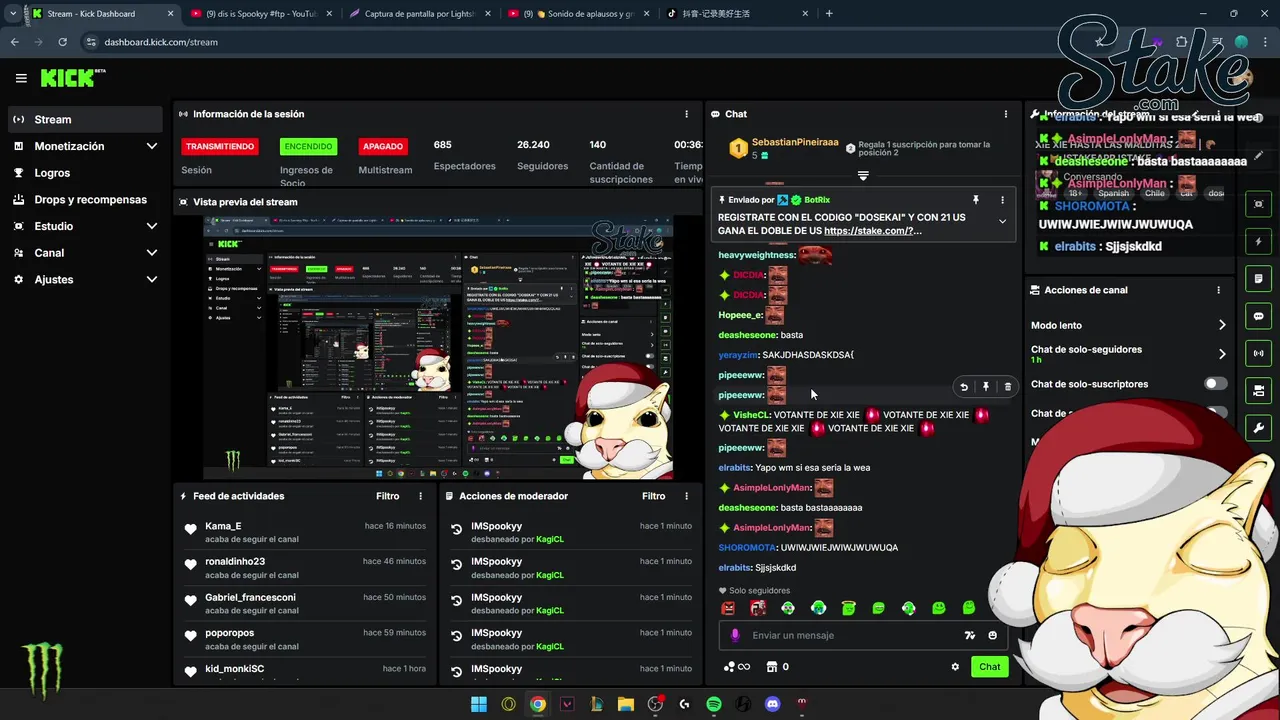Switch to the Sonido de aplausos tab
The image size is (1280, 720).
(580, 14)
